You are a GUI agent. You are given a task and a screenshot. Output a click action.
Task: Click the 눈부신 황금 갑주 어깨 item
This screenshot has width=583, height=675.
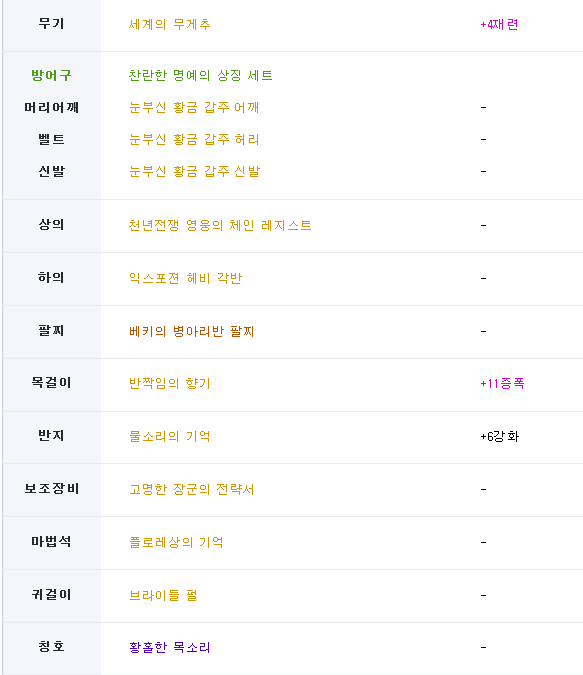[194, 107]
